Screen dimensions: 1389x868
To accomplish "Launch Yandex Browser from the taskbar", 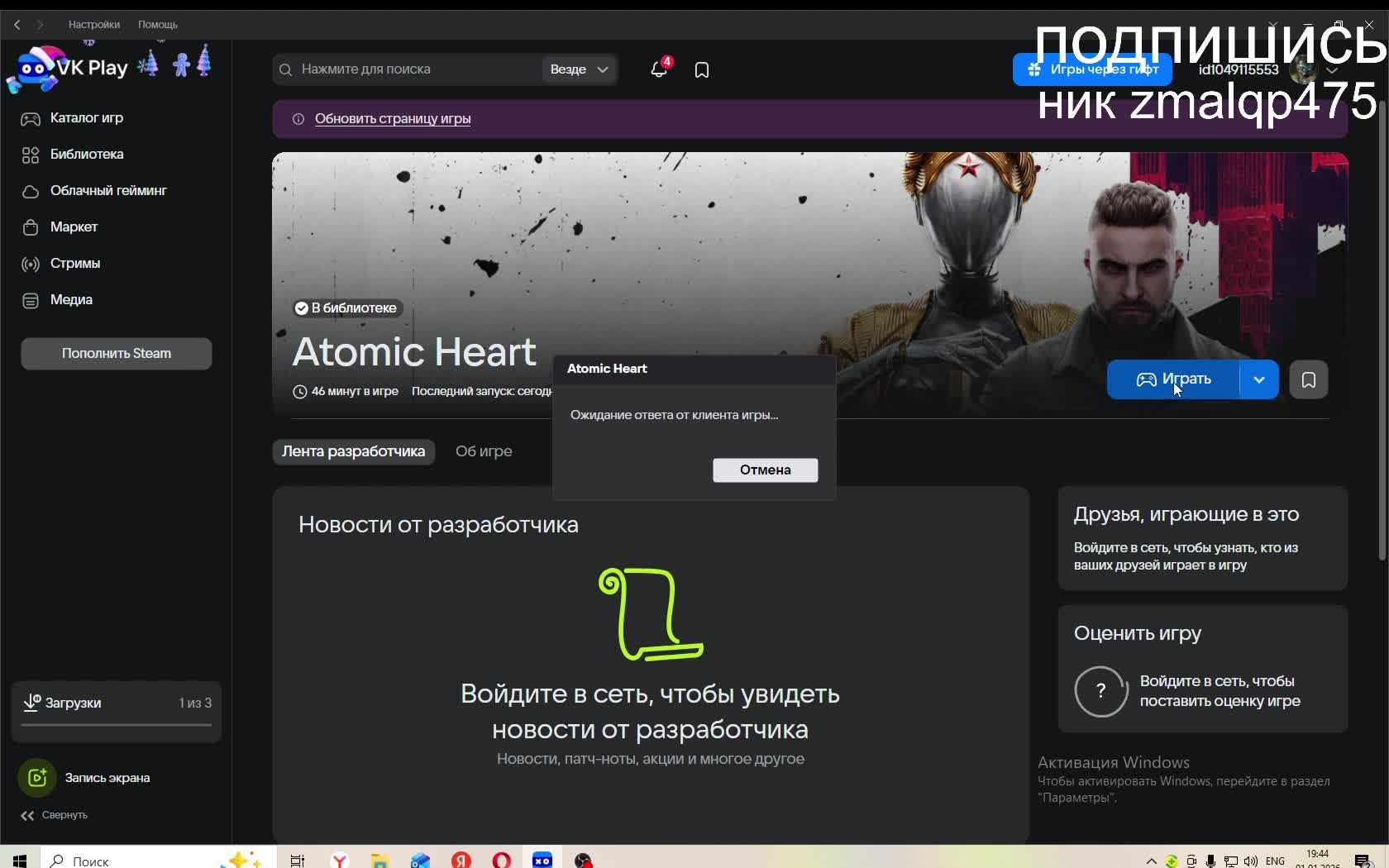I will pyautogui.click(x=339, y=860).
